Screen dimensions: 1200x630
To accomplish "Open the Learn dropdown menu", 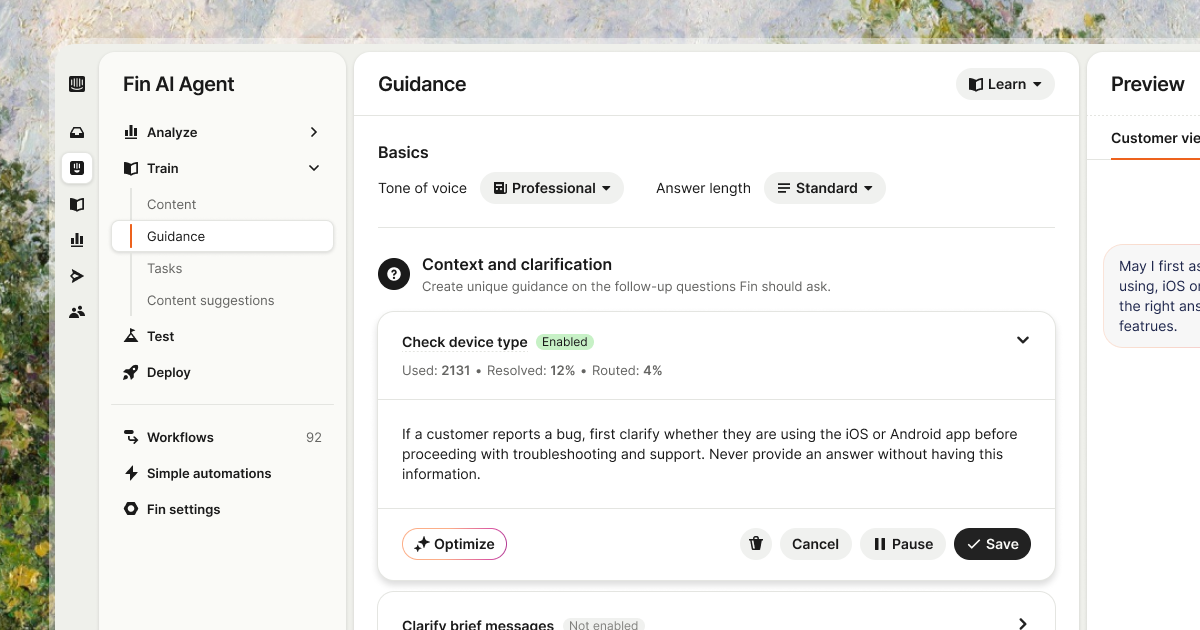I will pos(1005,84).
